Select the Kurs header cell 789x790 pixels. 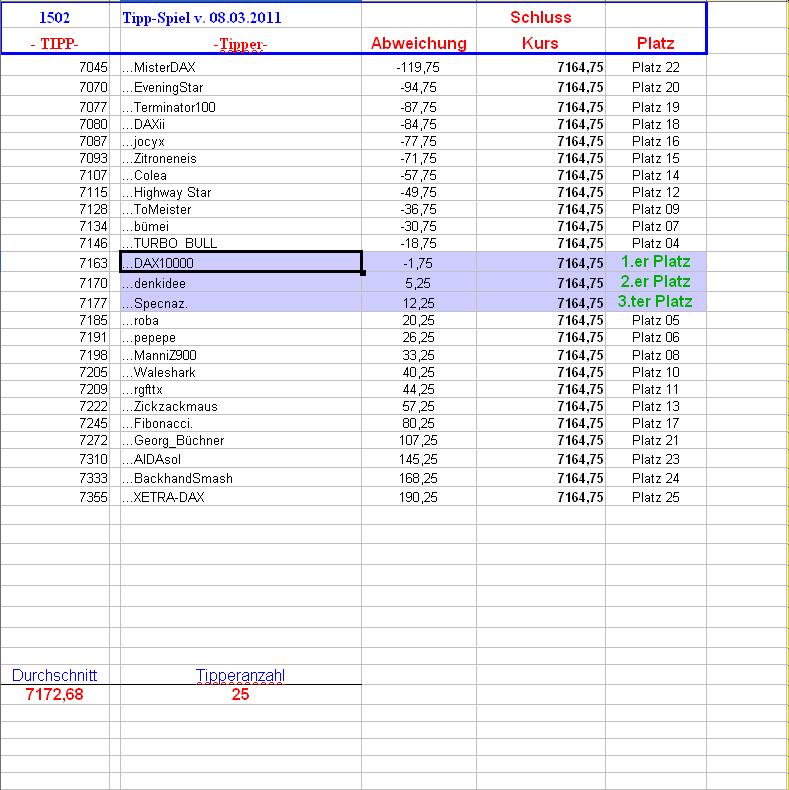[540, 43]
